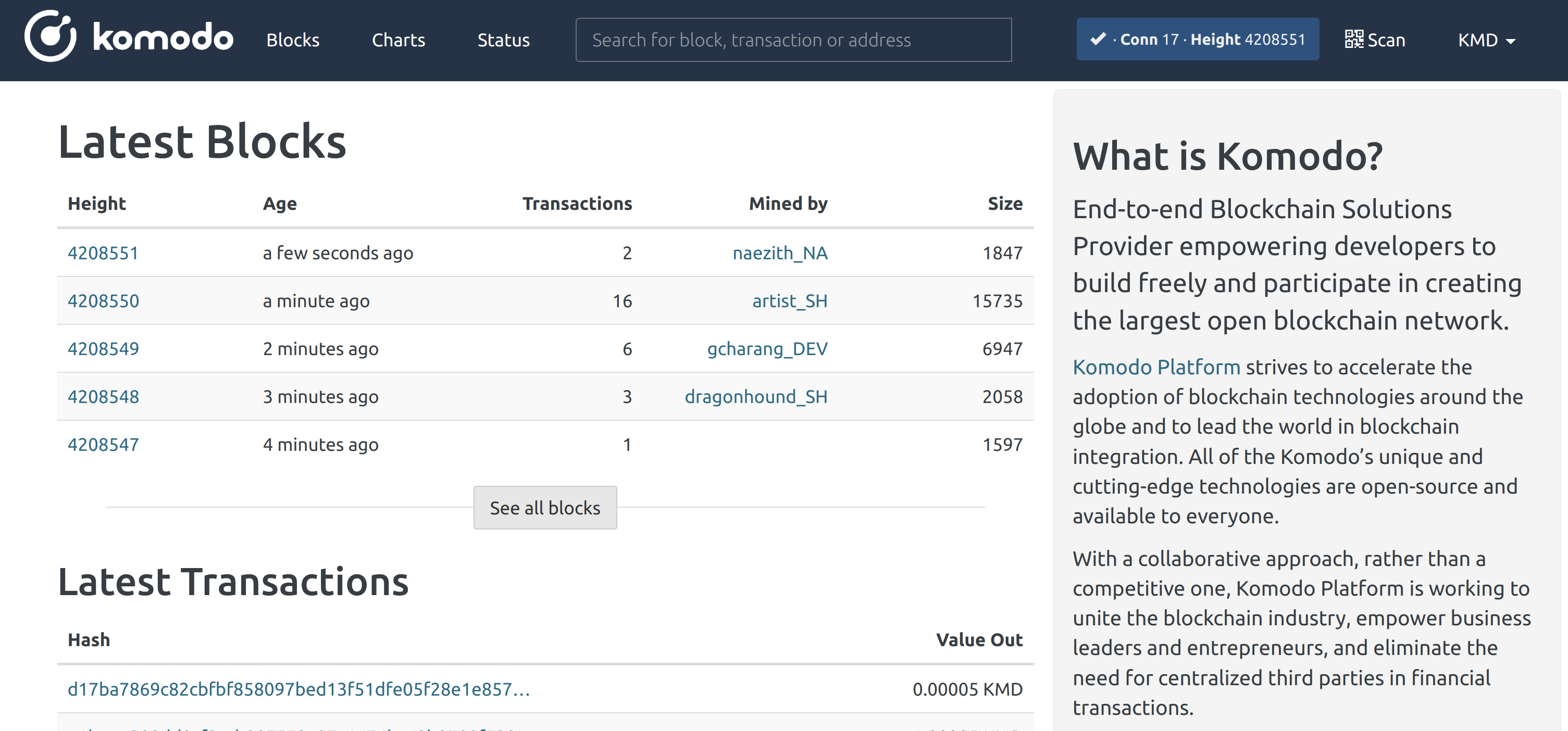
Task: Click the Value Out 0.00005 KMD
Action: (x=967, y=690)
